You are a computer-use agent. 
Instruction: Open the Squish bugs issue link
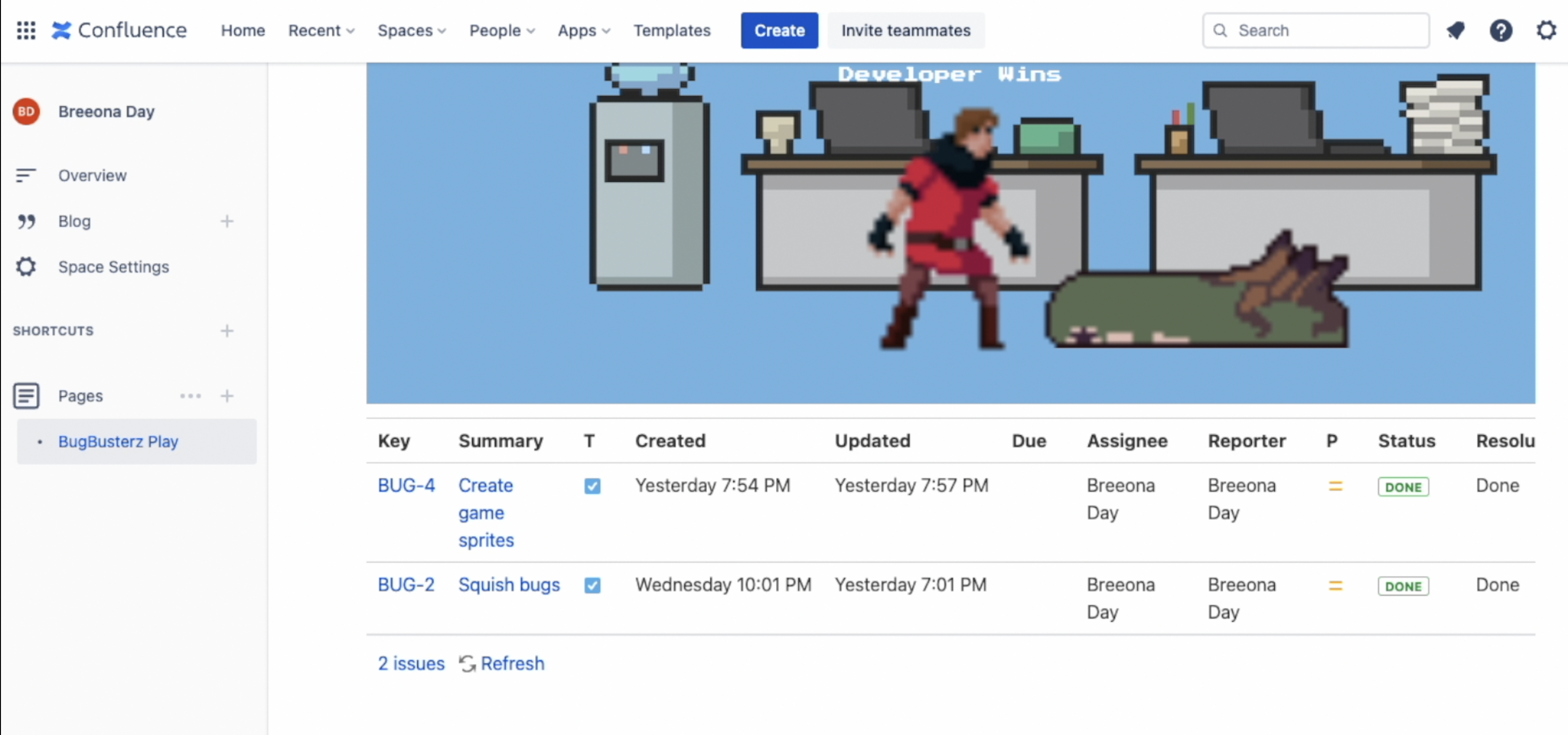click(508, 585)
